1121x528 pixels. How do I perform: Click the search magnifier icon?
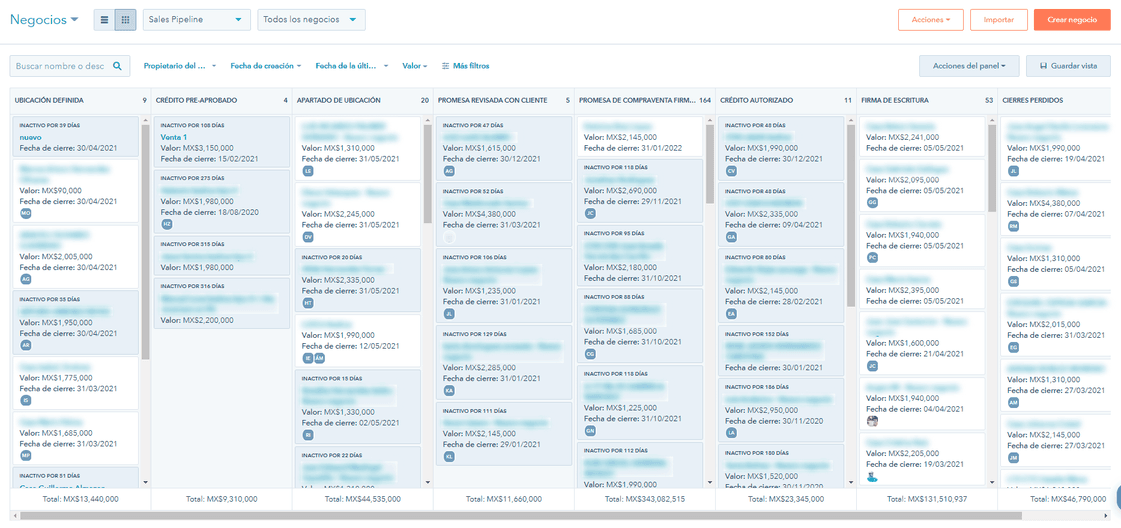[117, 66]
